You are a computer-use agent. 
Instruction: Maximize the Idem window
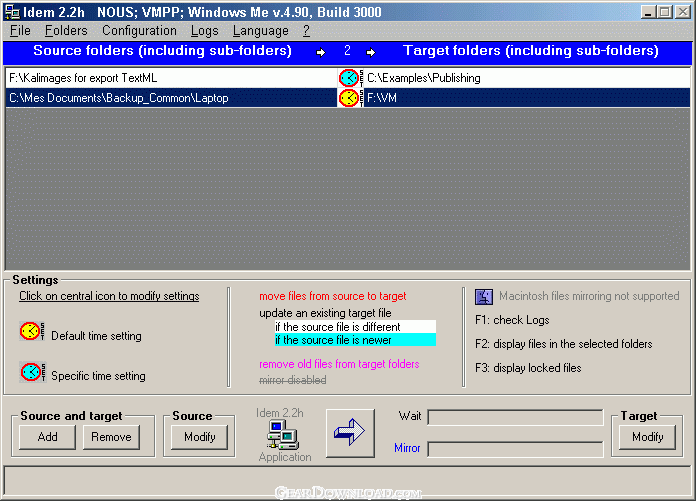click(x=664, y=12)
